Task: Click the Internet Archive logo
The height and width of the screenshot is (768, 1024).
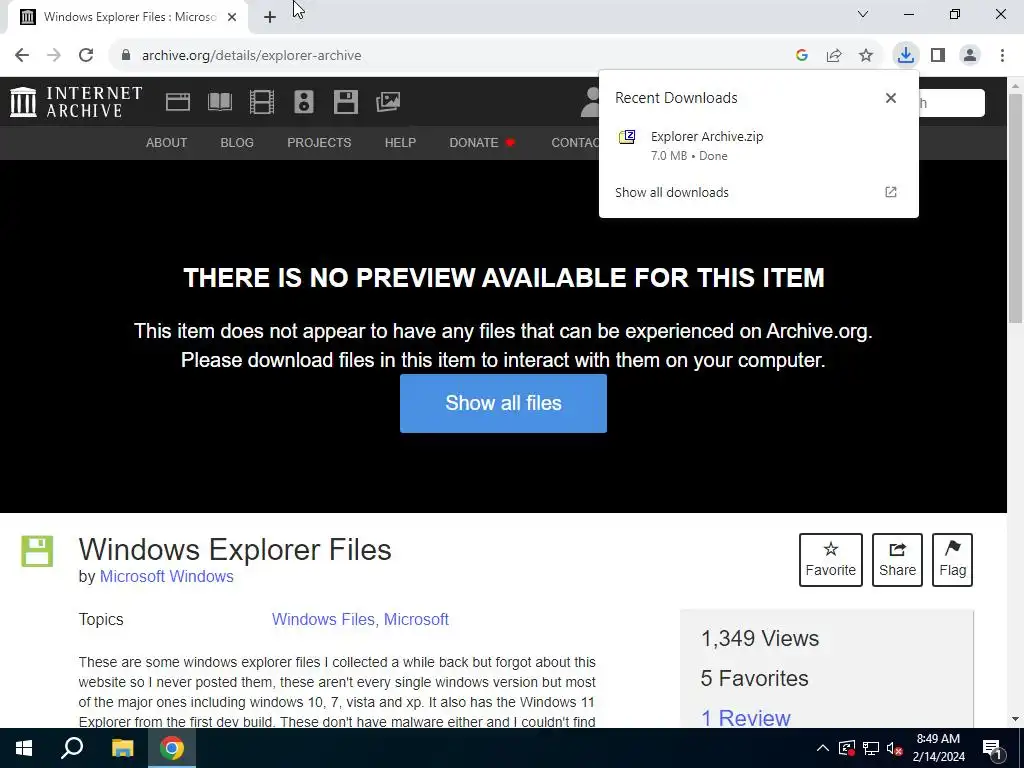Action: [76, 102]
